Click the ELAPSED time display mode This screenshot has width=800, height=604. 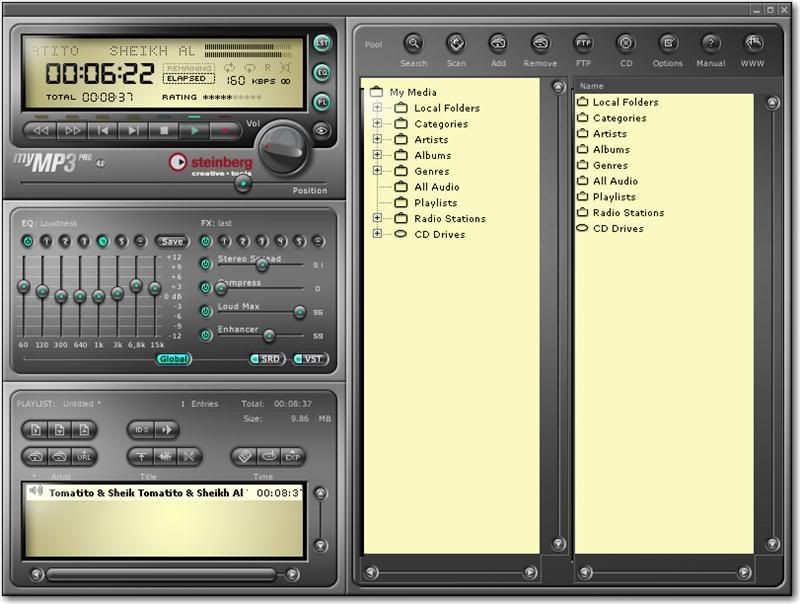pyautogui.click(x=188, y=79)
